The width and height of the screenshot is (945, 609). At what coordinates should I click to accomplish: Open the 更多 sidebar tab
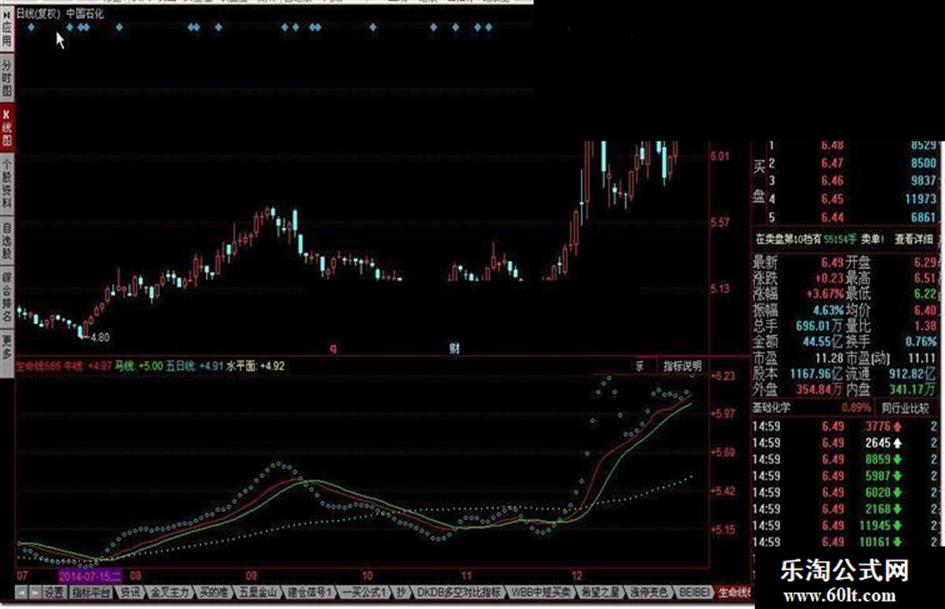[x=7, y=352]
